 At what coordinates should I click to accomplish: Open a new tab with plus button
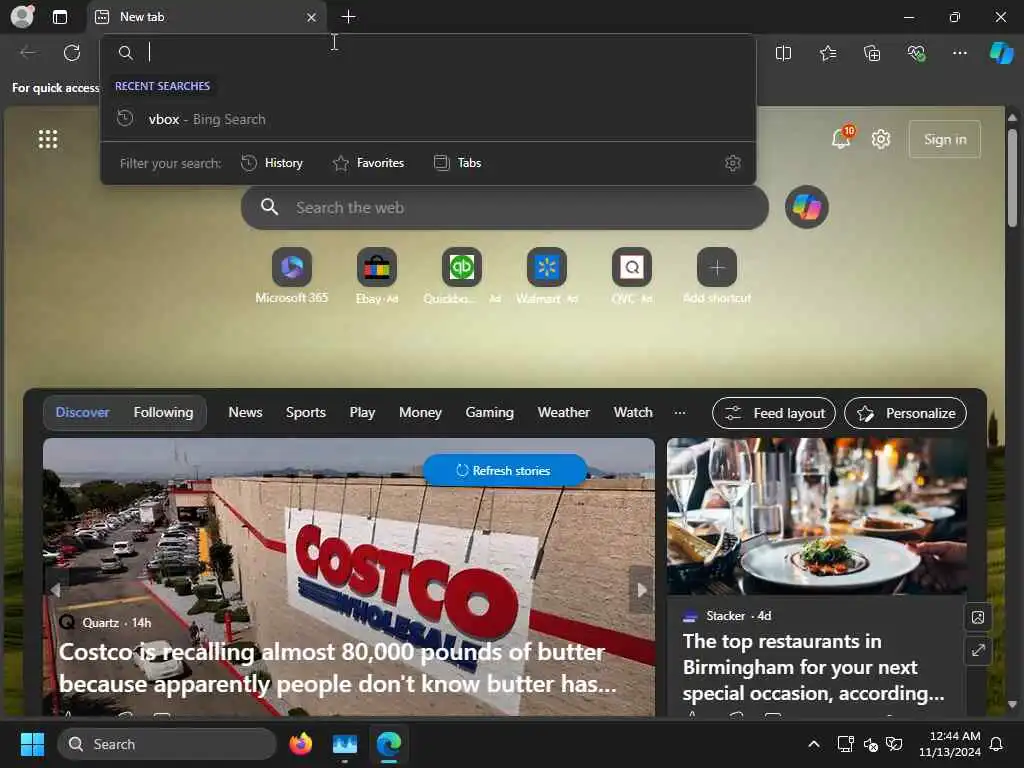(349, 17)
